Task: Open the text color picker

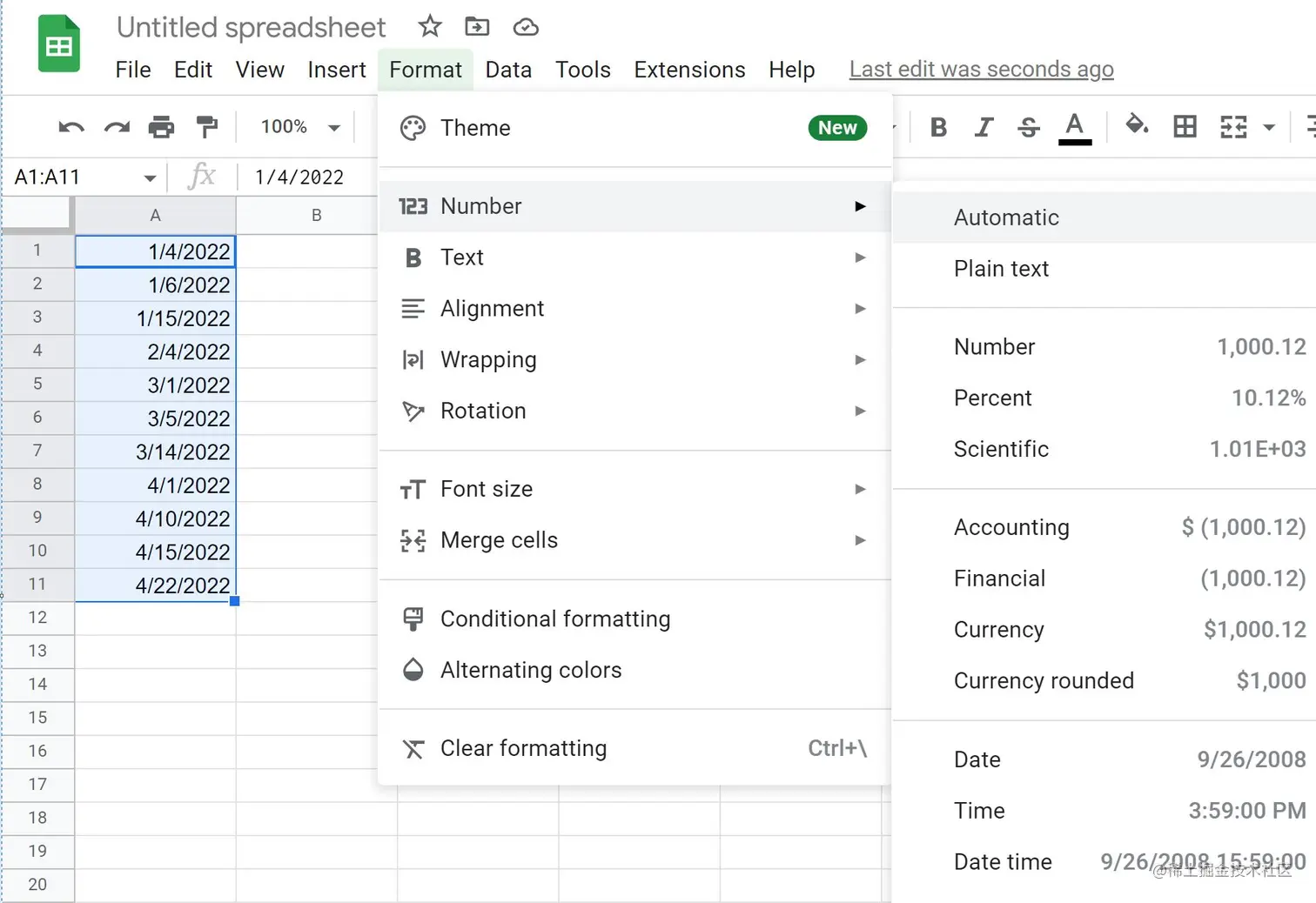Action: [x=1075, y=127]
